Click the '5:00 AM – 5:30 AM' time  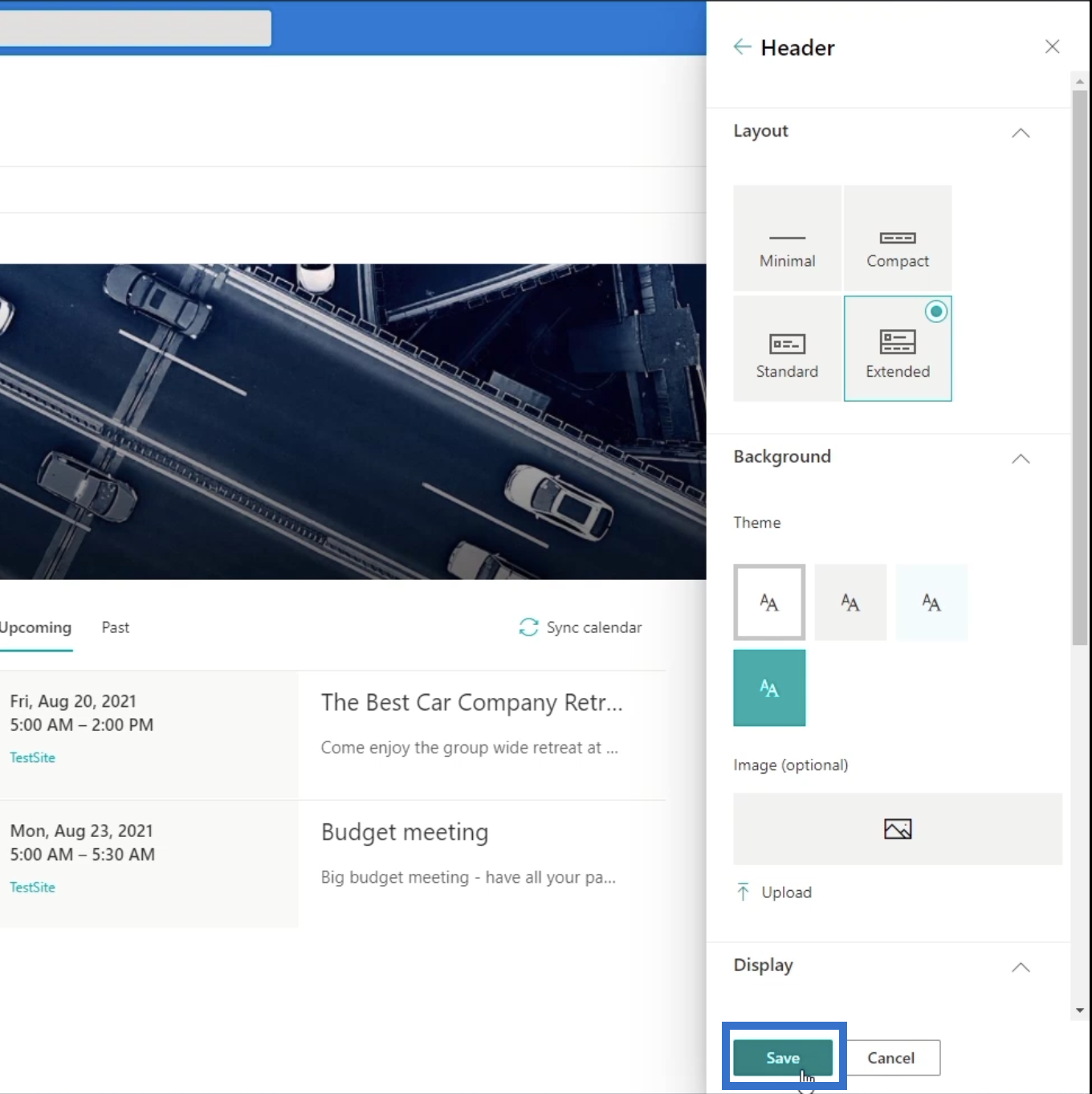(82, 855)
